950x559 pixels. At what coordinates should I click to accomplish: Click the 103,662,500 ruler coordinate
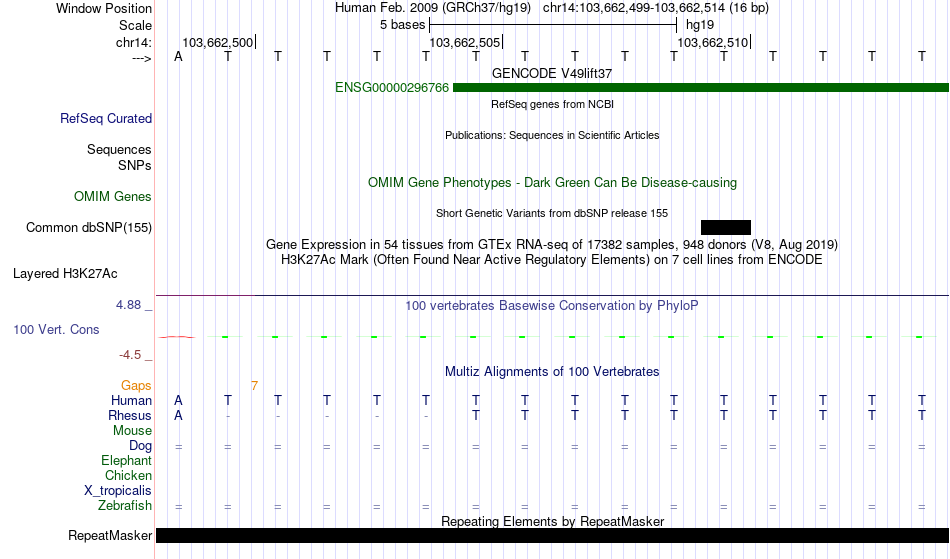pyautogui.click(x=218, y=42)
